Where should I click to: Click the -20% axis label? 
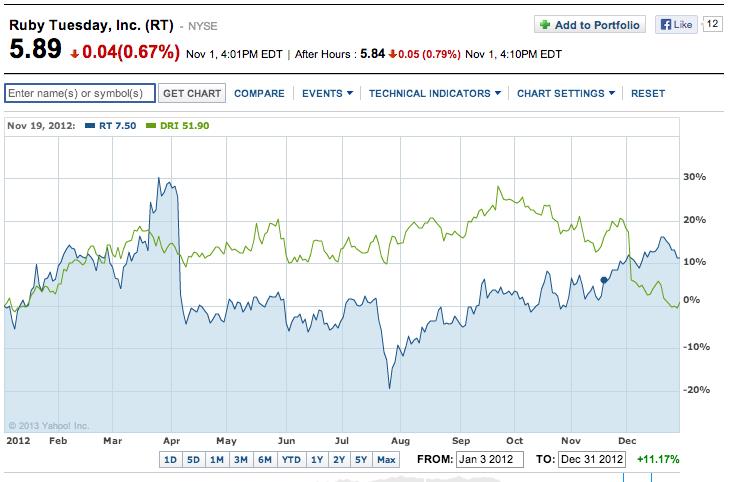click(x=696, y=390)
